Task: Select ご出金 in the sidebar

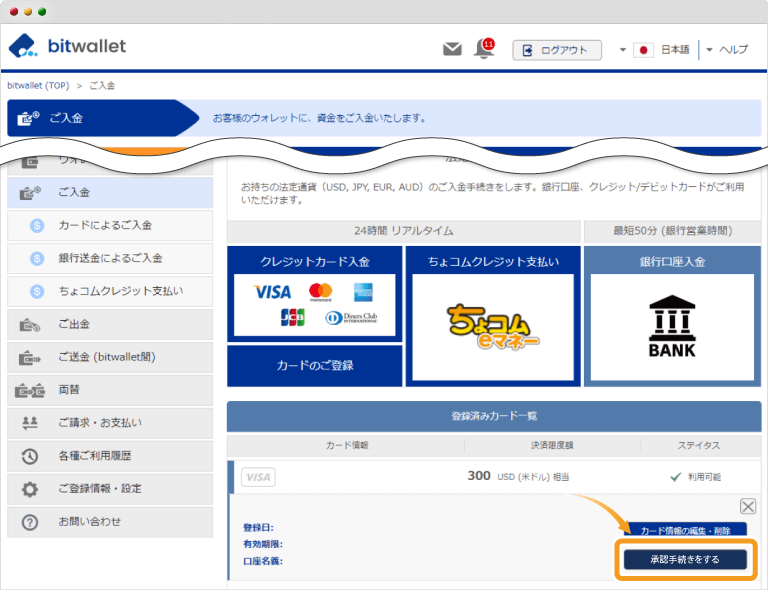Action: (x=110, y=324)
